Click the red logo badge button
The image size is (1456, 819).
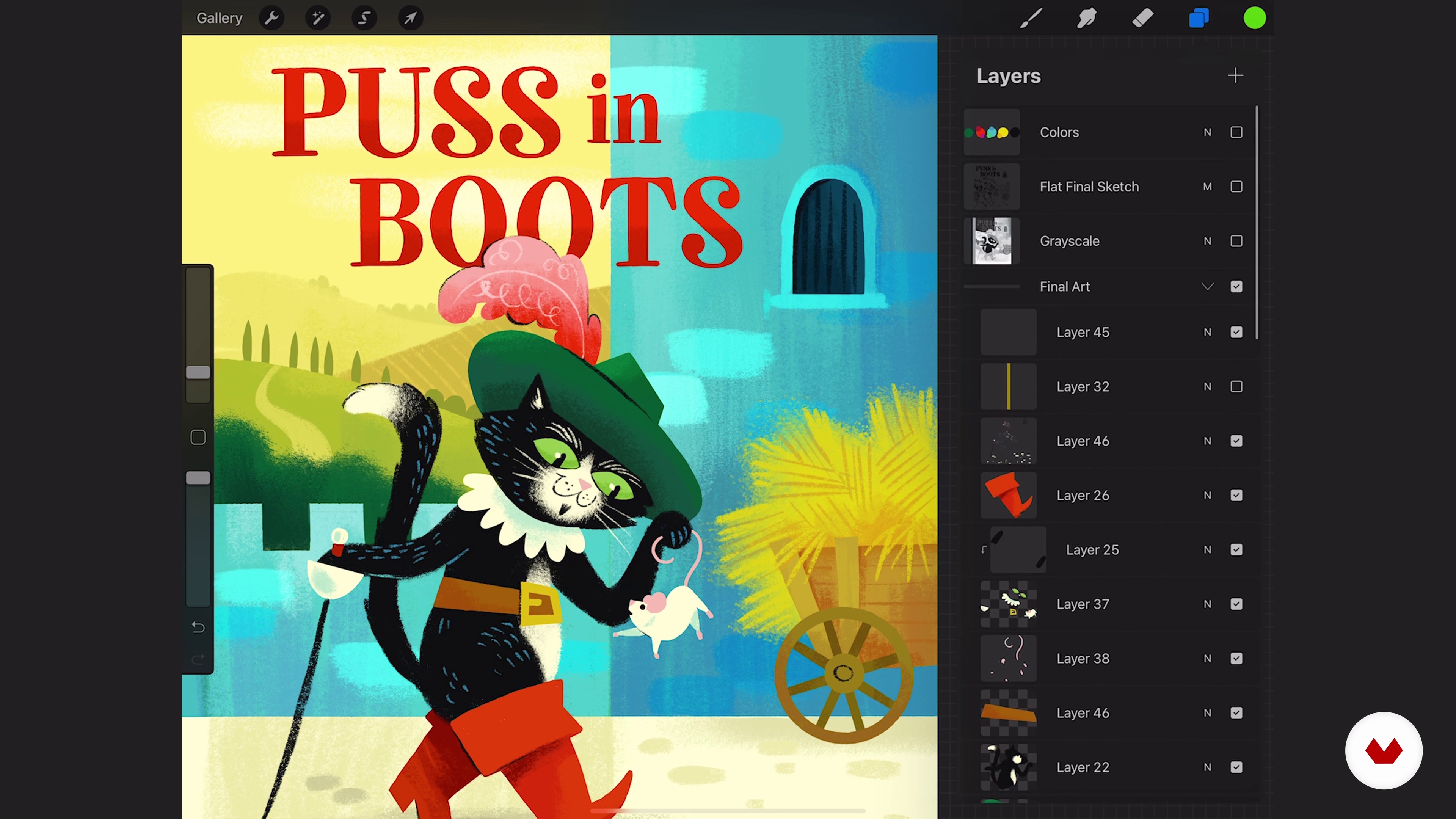pyautogui.click(x=1384, y=751)
